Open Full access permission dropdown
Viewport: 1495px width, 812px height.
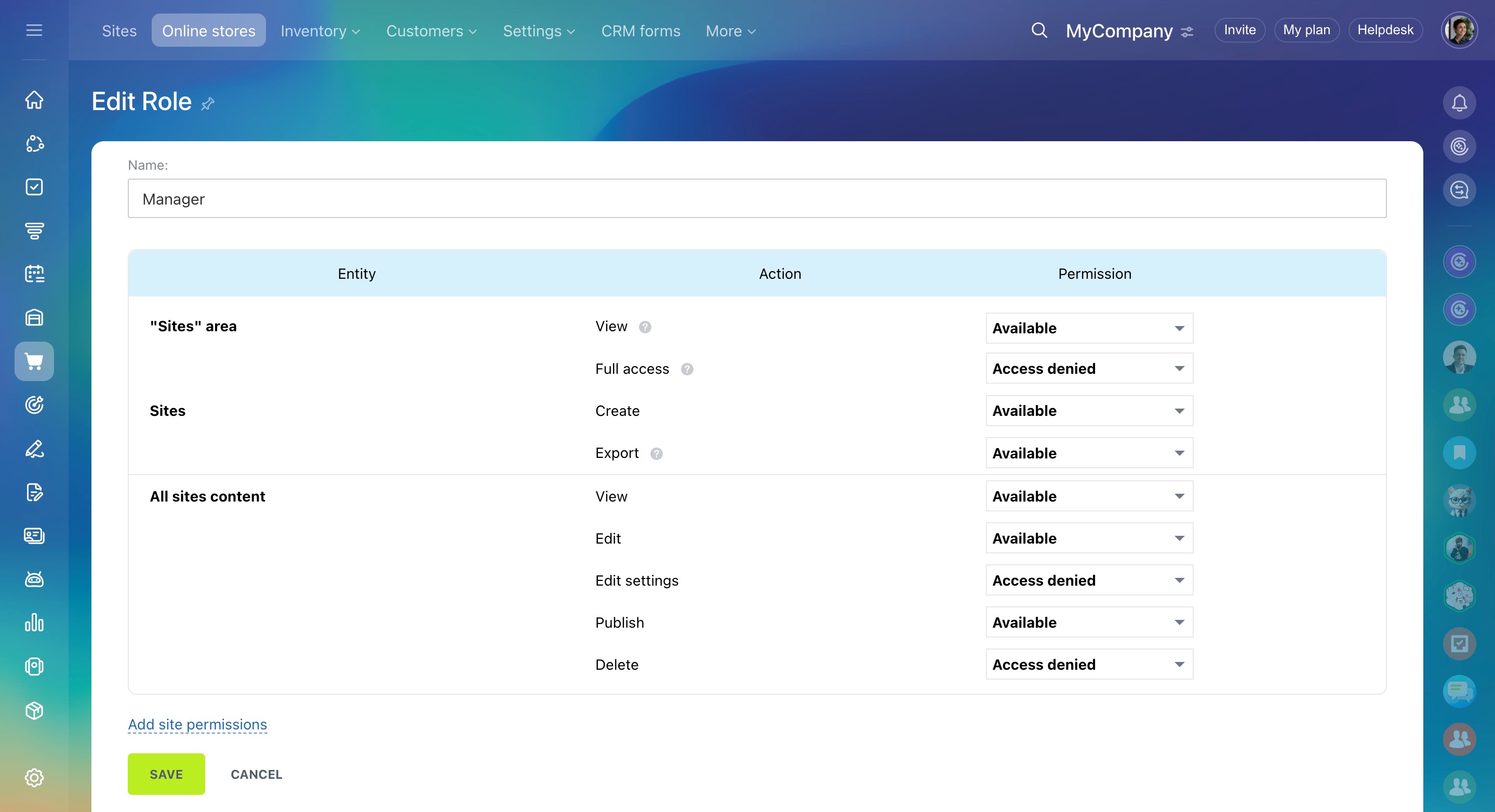click(x=1089, y=368)
